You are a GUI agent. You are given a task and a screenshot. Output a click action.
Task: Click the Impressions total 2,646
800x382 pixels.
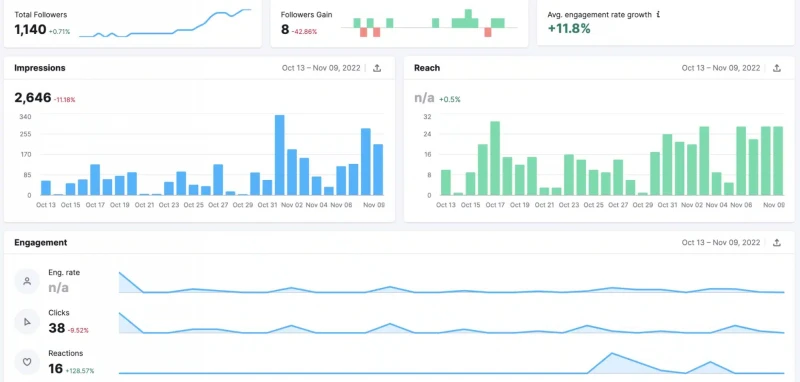tap(33, 97)
